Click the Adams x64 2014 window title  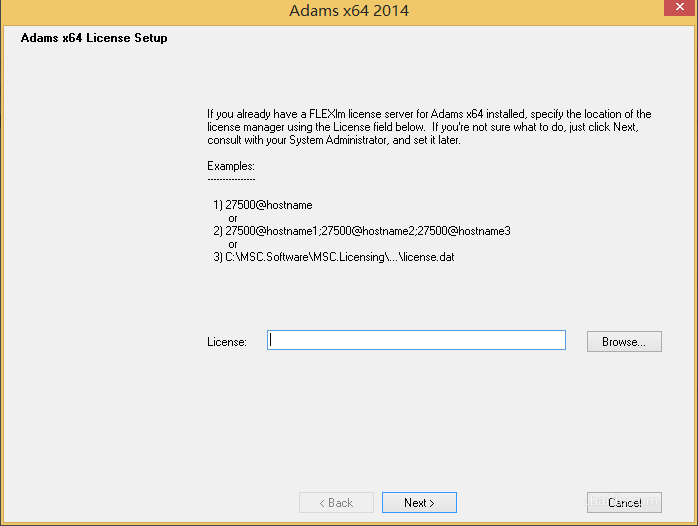[x=349, y=10]
